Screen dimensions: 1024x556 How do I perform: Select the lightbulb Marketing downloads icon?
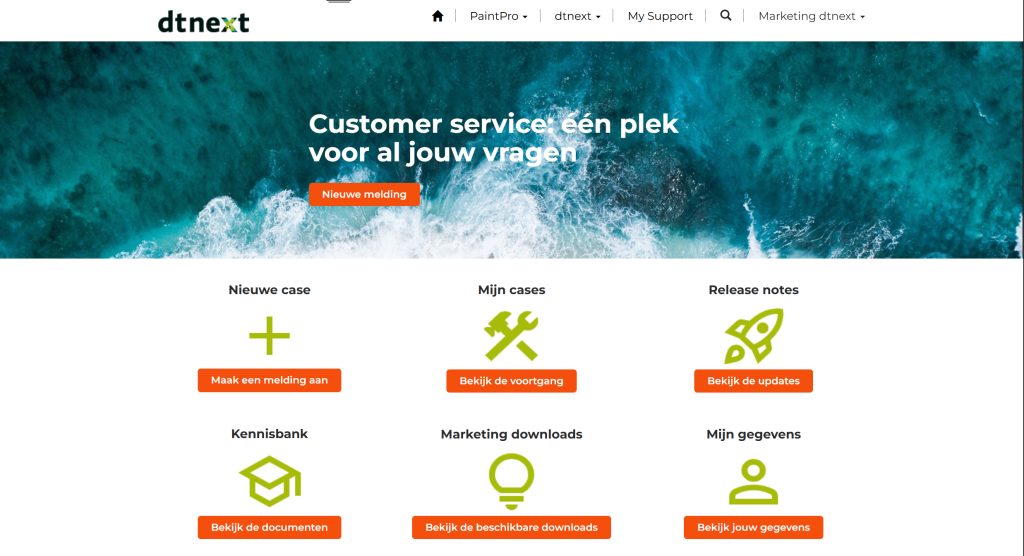[511, 482]
